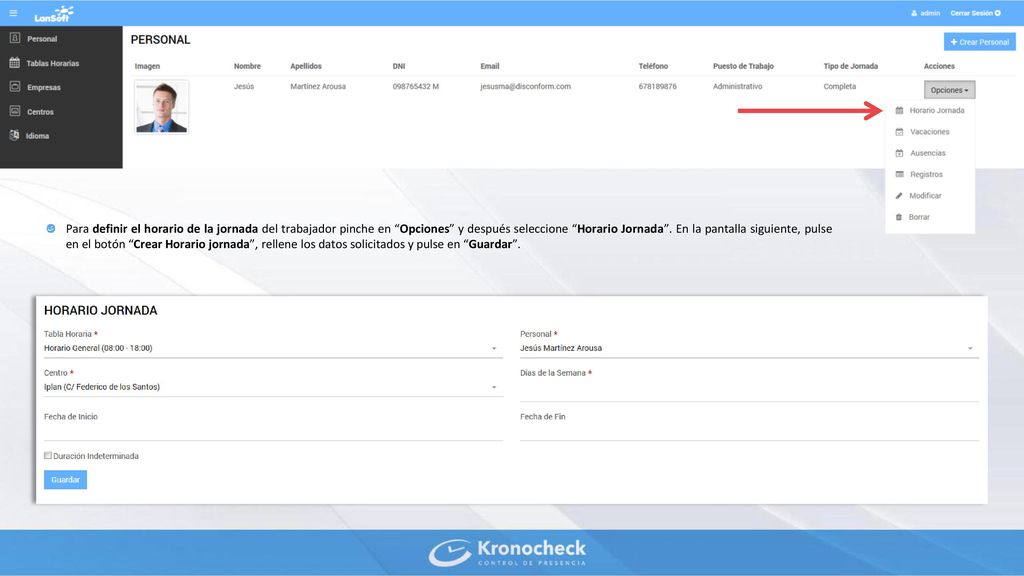Click the employee photo thumbnail
The width and height of the screenshot is (1024, 576).
click(x=161, y=106)
